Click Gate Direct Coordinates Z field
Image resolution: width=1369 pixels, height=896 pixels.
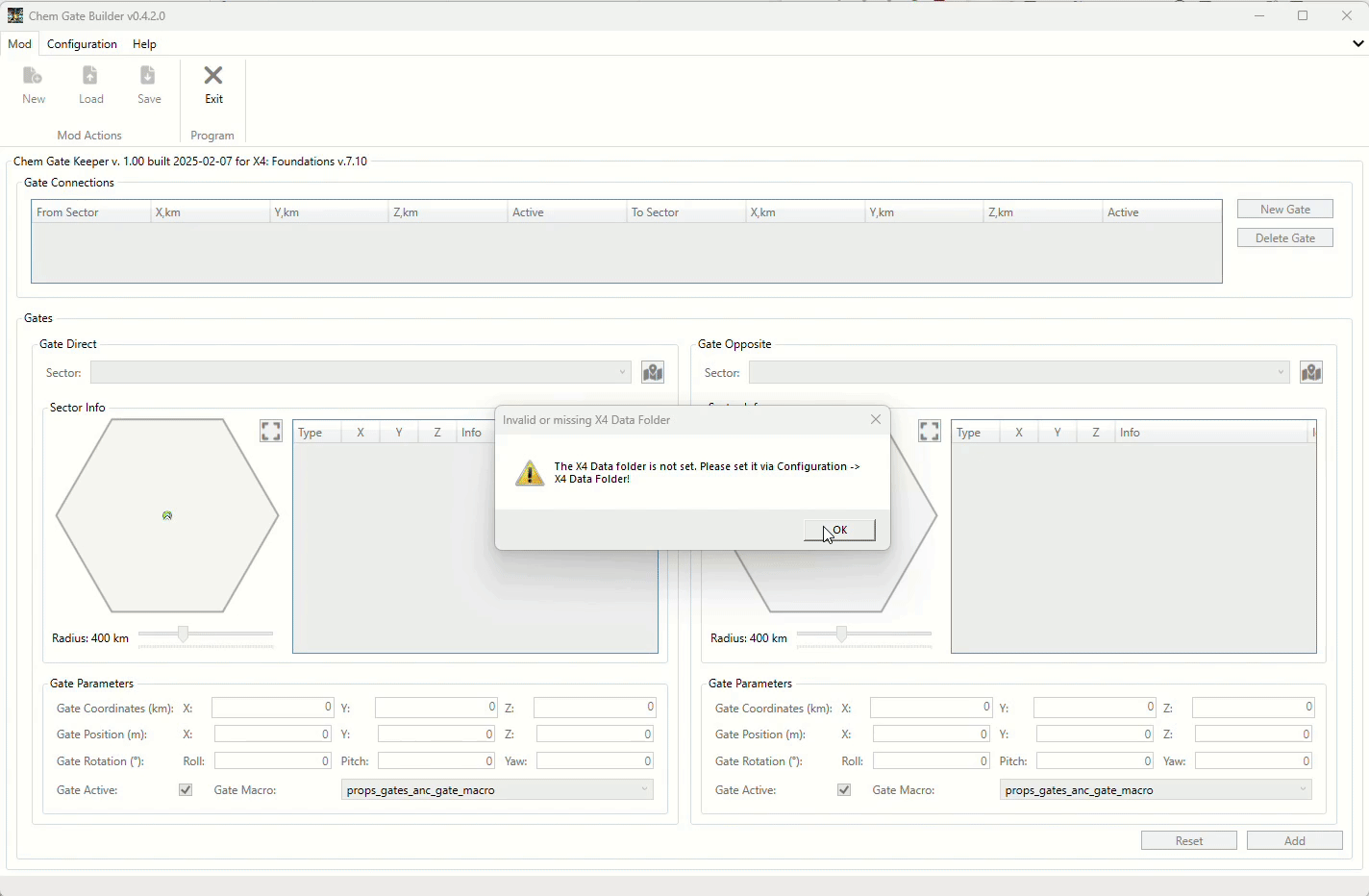[595, 708]
